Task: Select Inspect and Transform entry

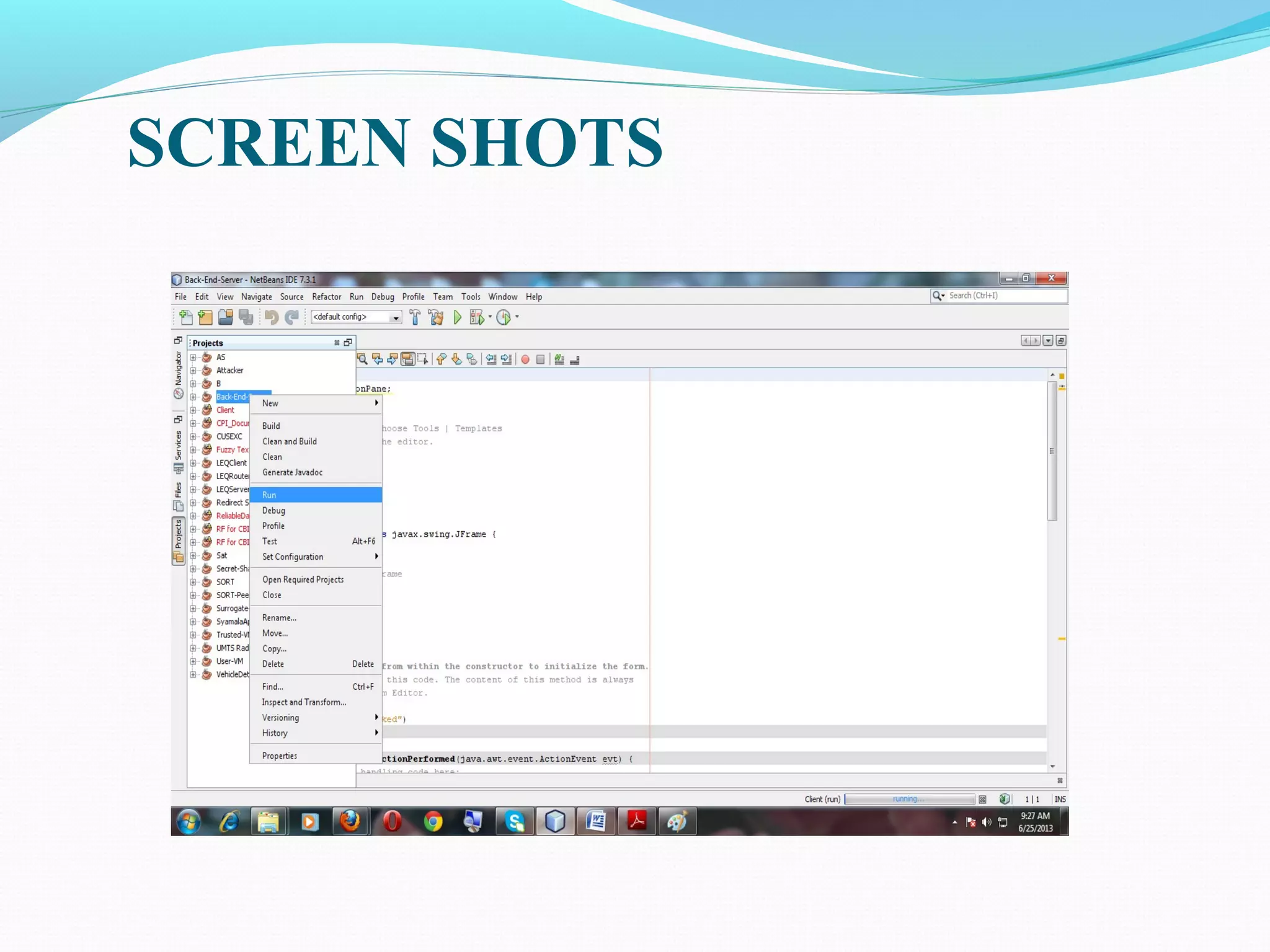Action: pos(316,702)
